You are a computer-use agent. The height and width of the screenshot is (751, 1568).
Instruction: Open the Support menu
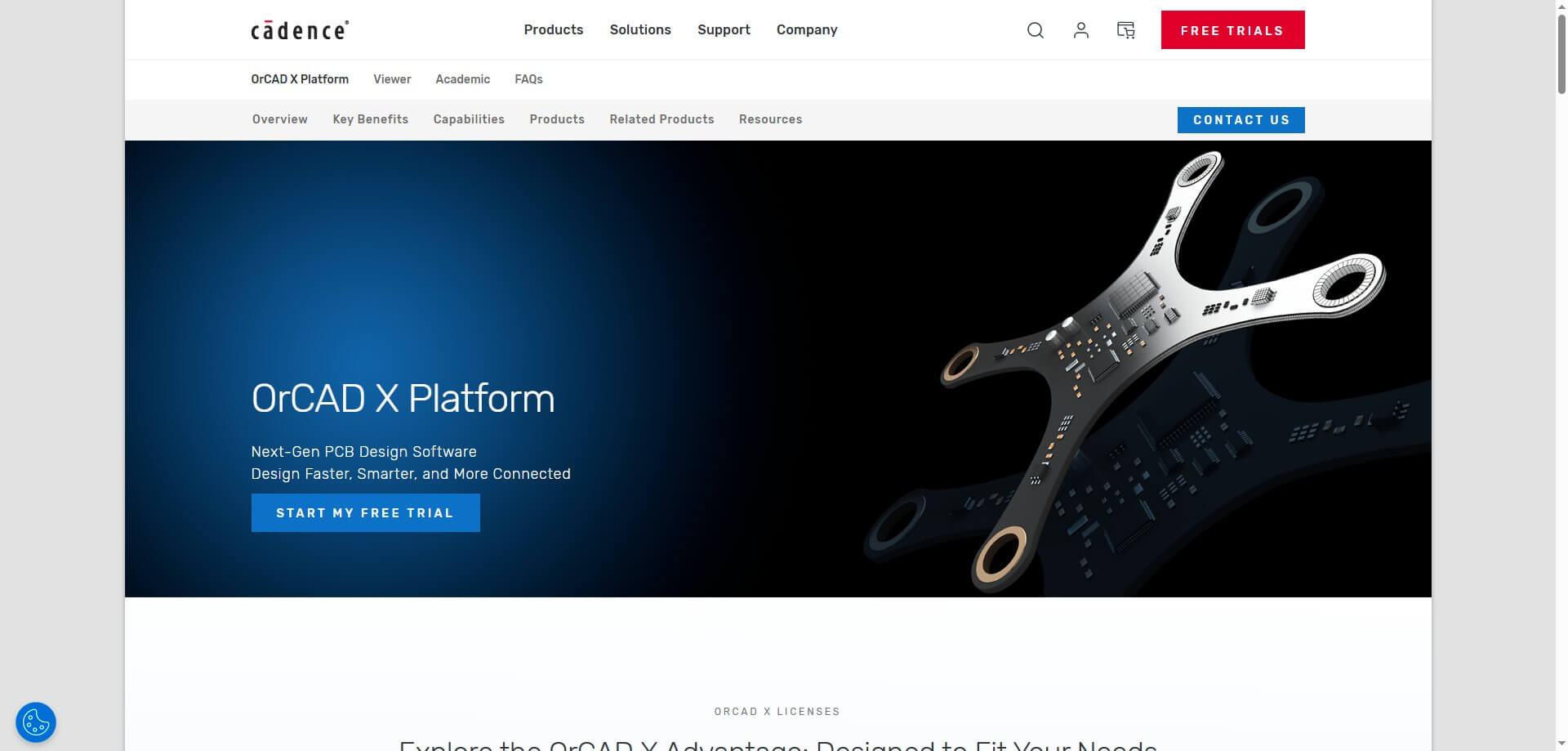point(724,29)
